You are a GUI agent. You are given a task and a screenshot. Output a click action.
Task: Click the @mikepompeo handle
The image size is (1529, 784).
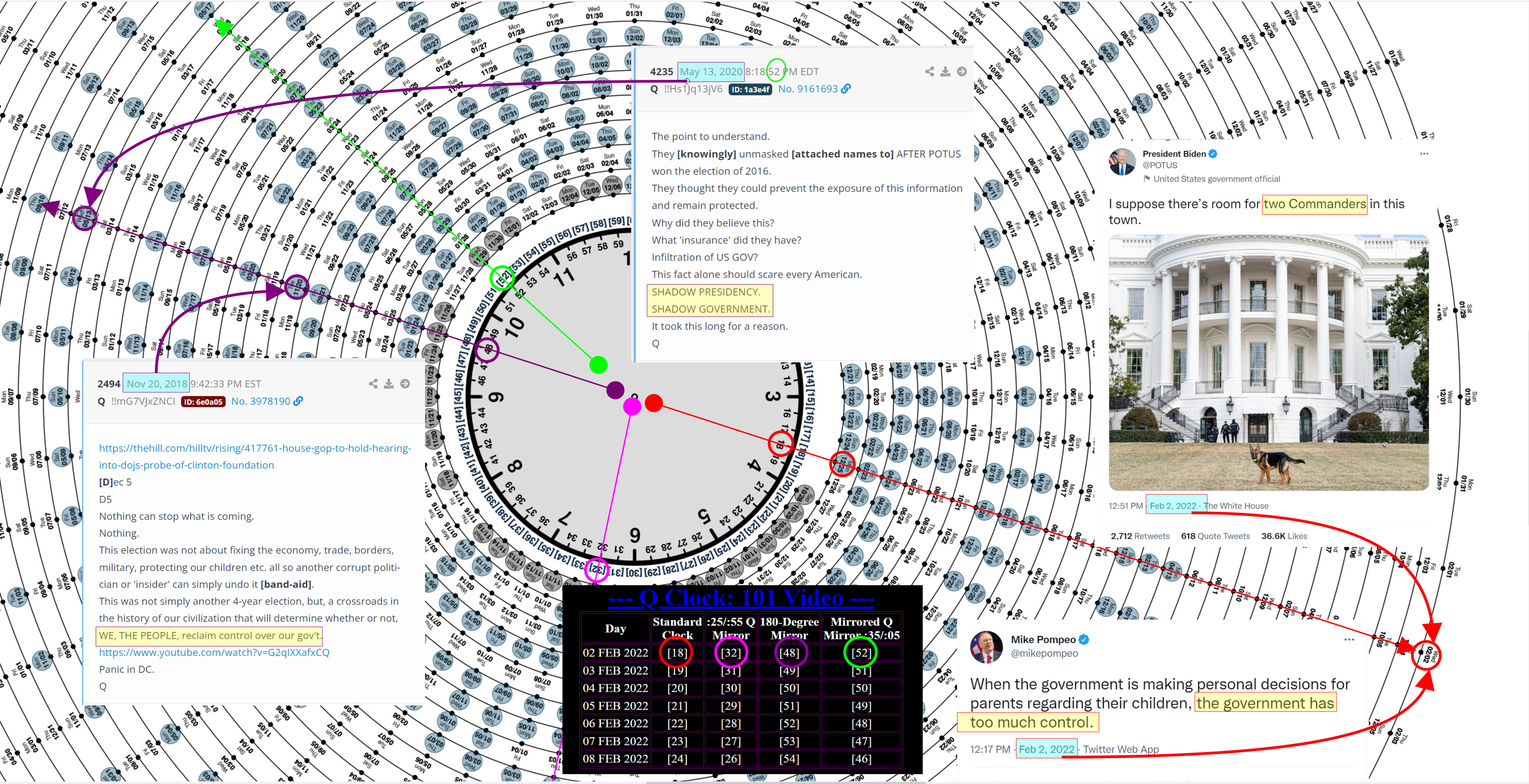coord(1045,653)
